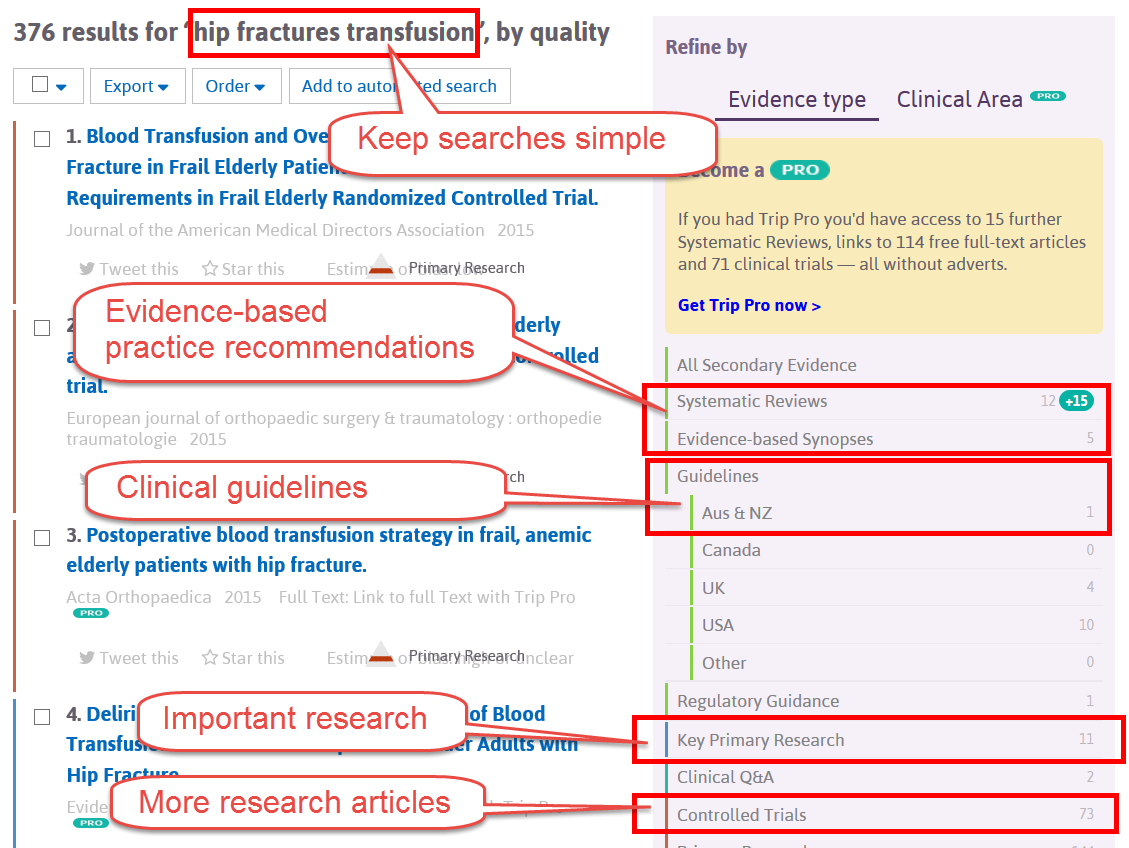Click the evidence pyramid icon on result 3

[381, 653]
